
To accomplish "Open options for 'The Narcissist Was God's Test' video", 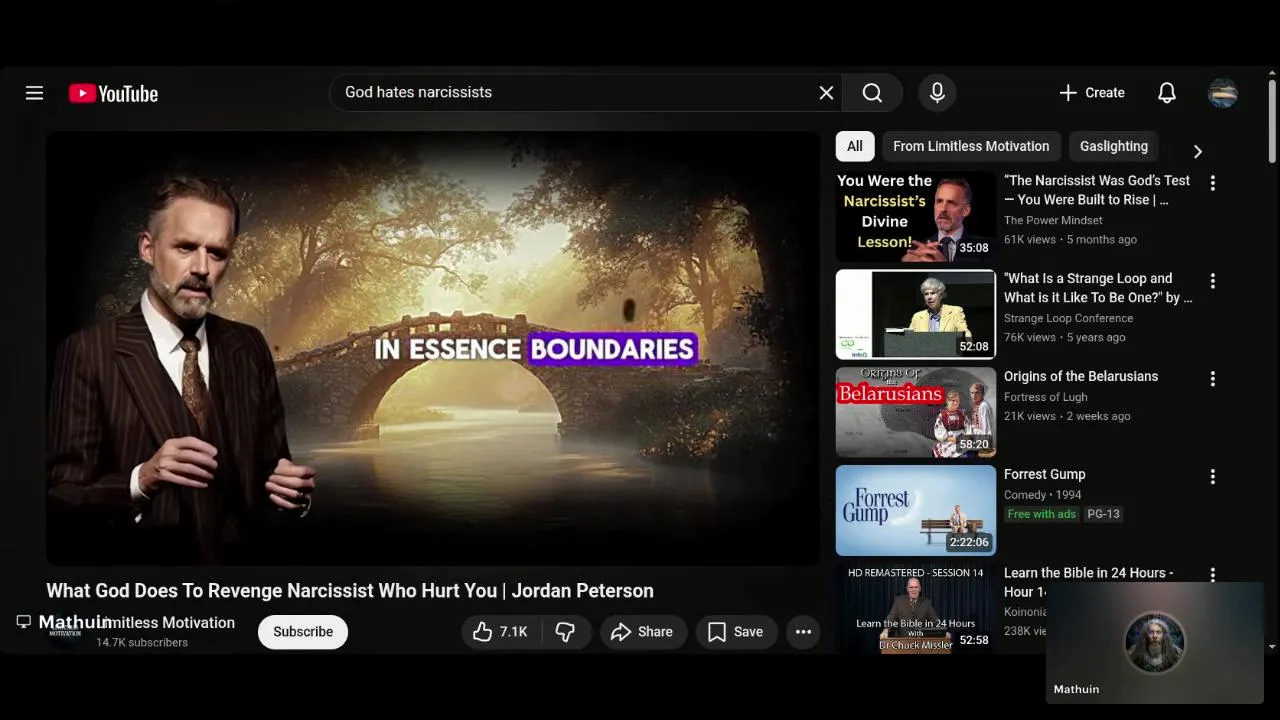I will coord(1212,183).
